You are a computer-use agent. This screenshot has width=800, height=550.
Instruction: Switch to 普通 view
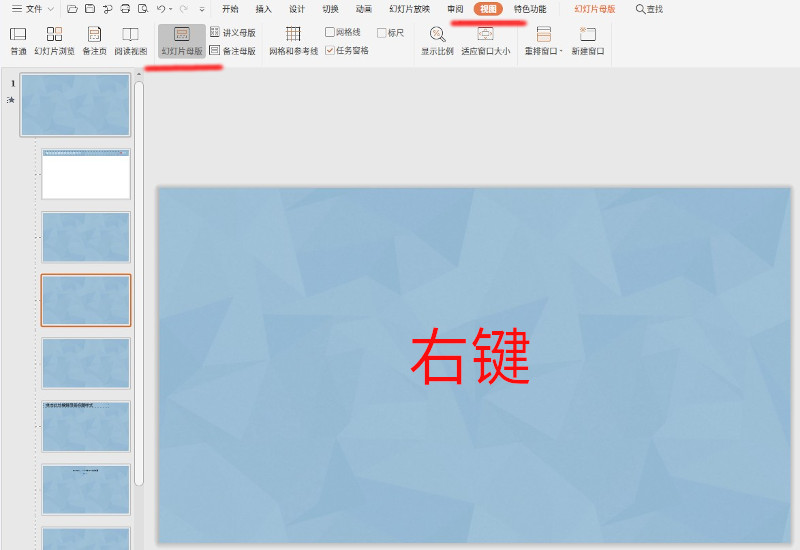(x=18, y=41)
